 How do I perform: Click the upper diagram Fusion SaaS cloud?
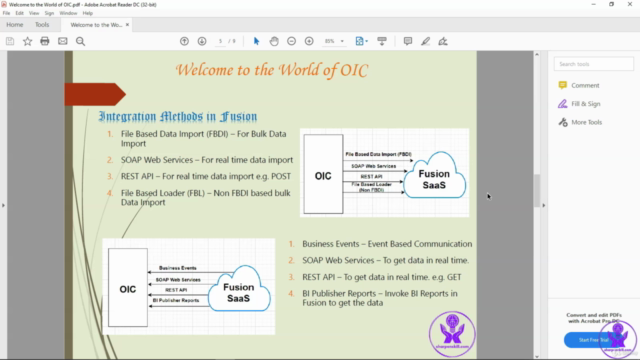435,176
